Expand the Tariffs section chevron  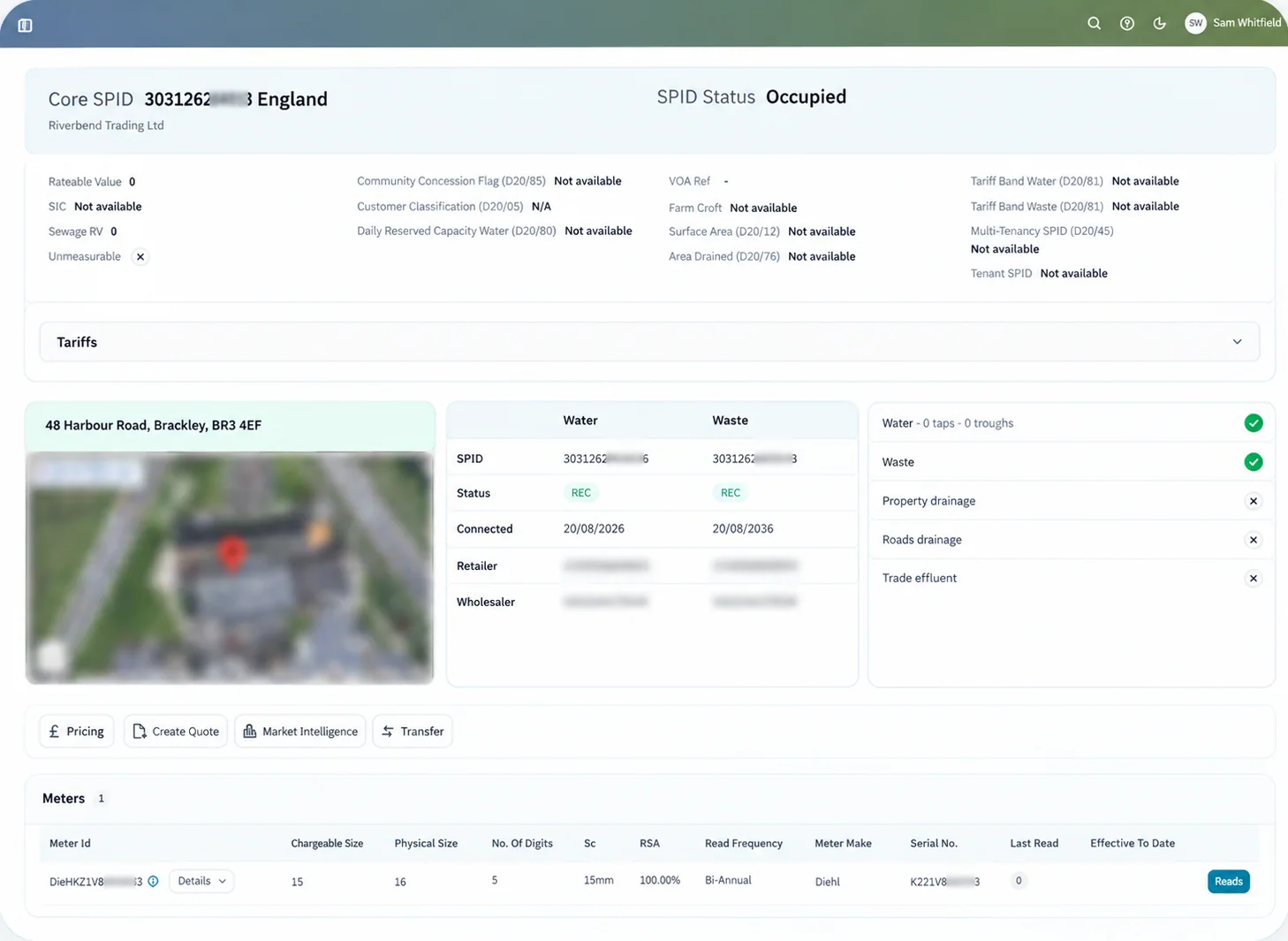click(1237, 342)
